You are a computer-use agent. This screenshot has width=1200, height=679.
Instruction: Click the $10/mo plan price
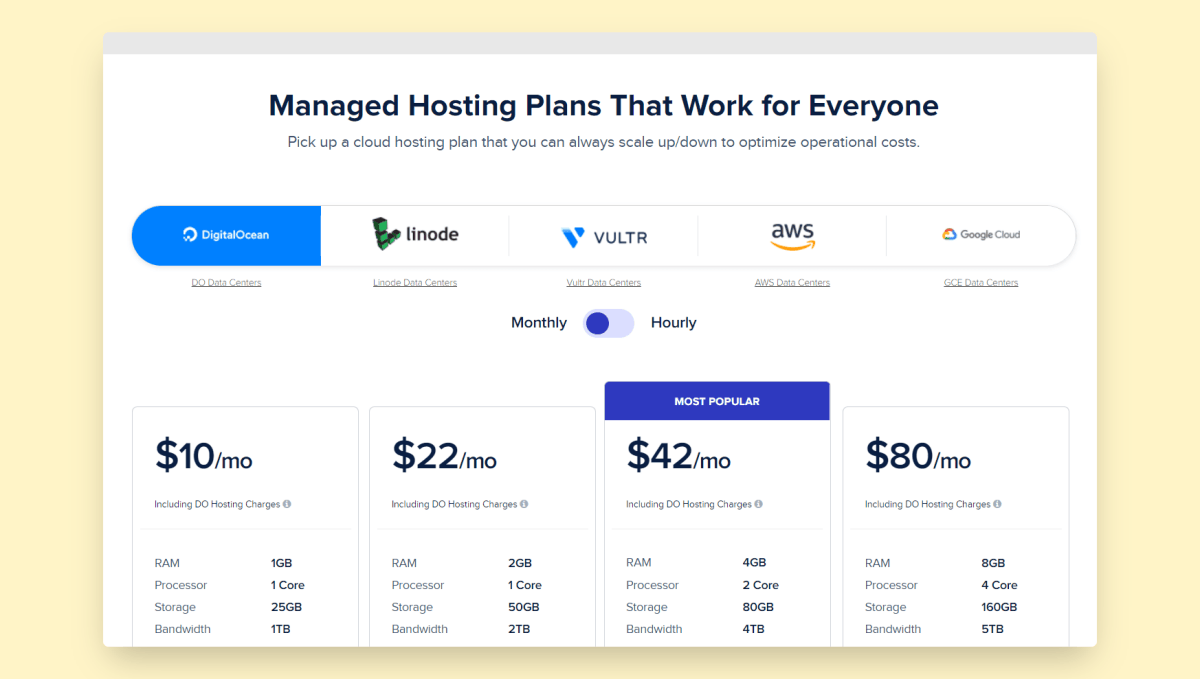[203, 456]
